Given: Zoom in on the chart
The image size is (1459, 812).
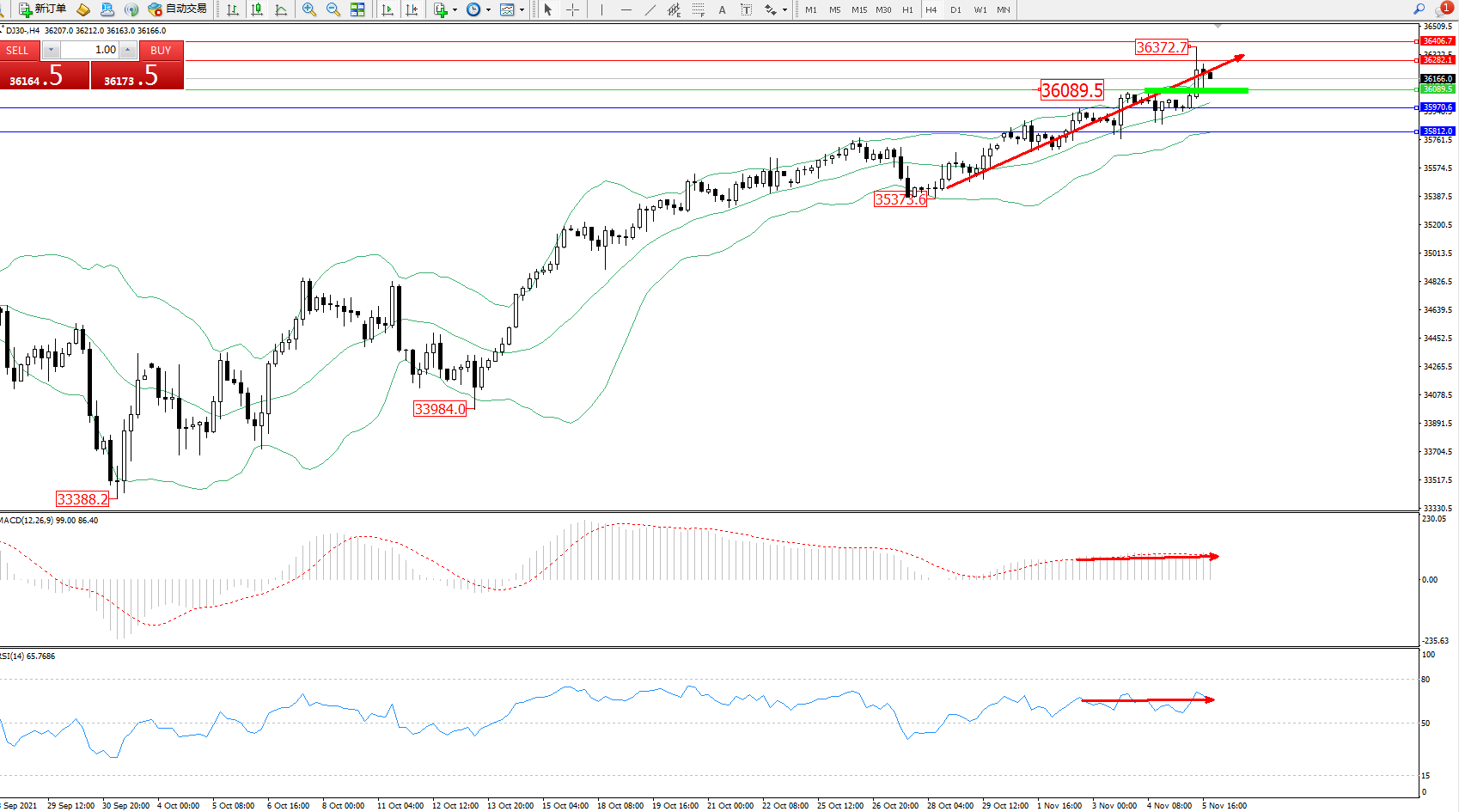Looking at the screenshot, I should 309,9.
